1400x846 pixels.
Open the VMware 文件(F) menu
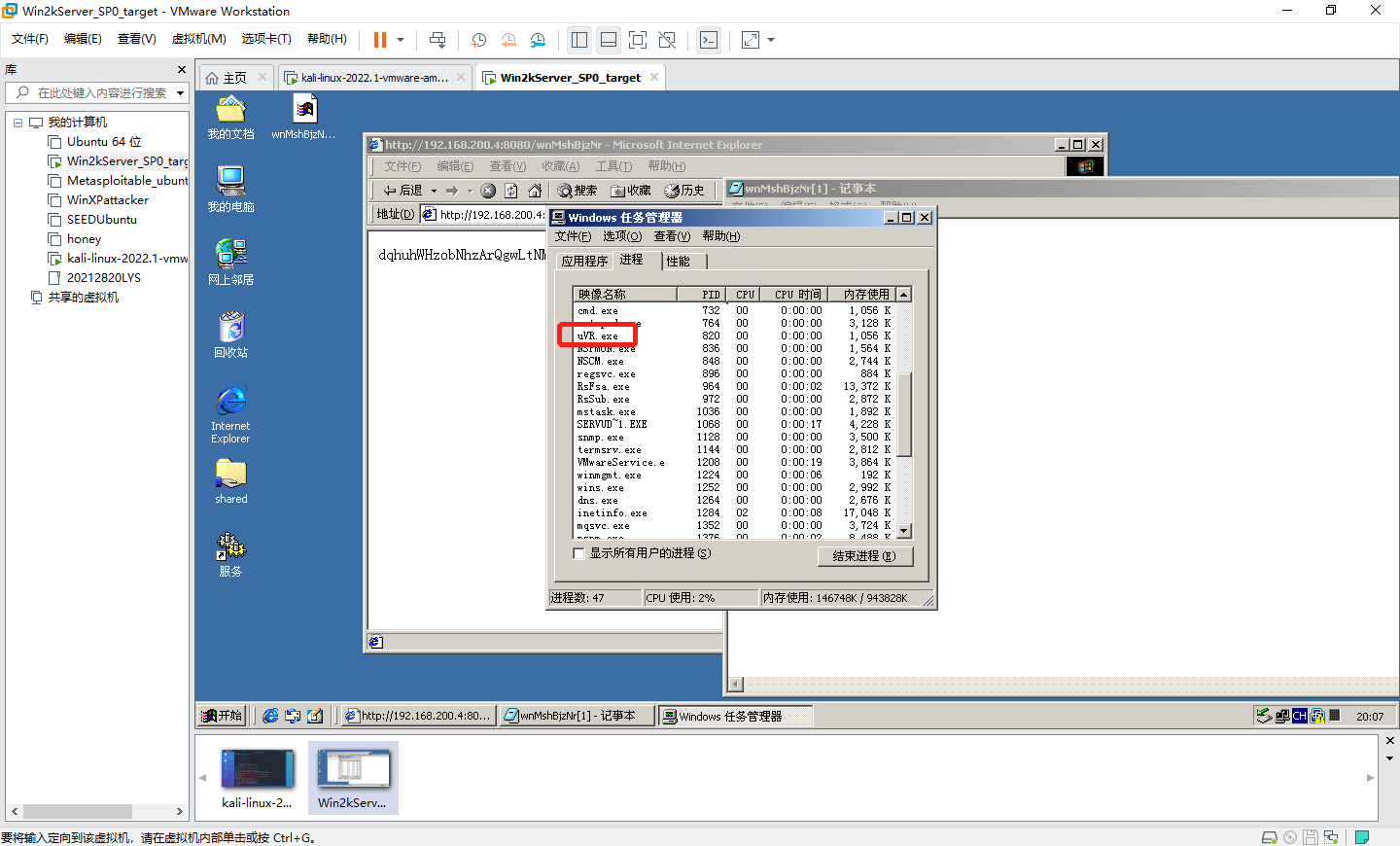point(30,39)
